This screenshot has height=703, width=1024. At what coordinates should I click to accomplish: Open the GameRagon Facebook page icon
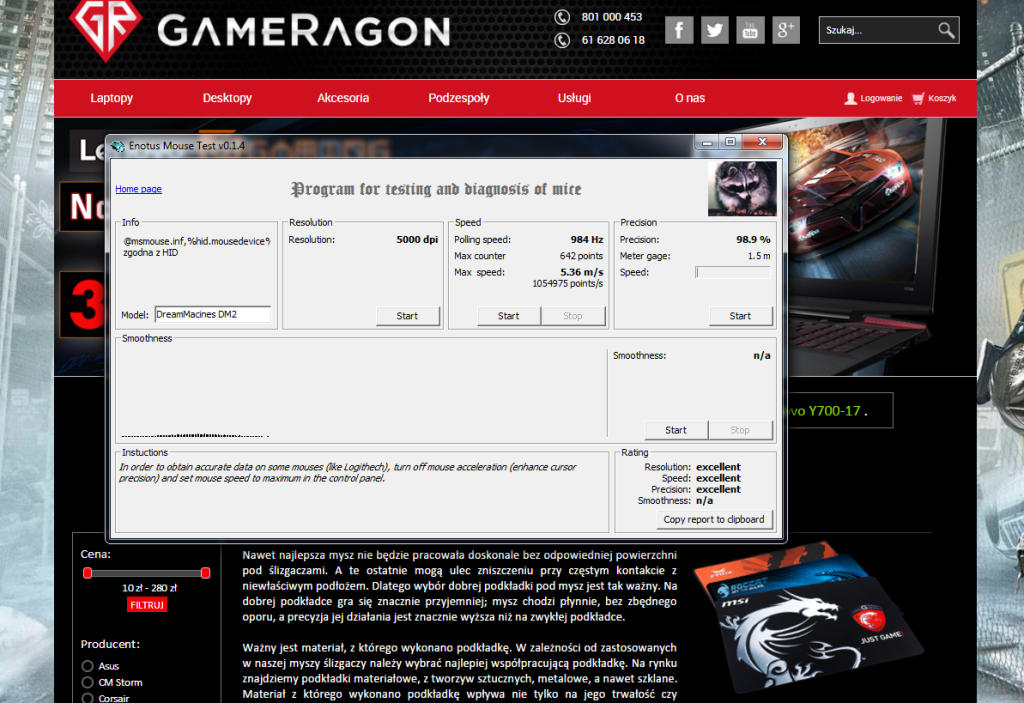pos(679,30)
